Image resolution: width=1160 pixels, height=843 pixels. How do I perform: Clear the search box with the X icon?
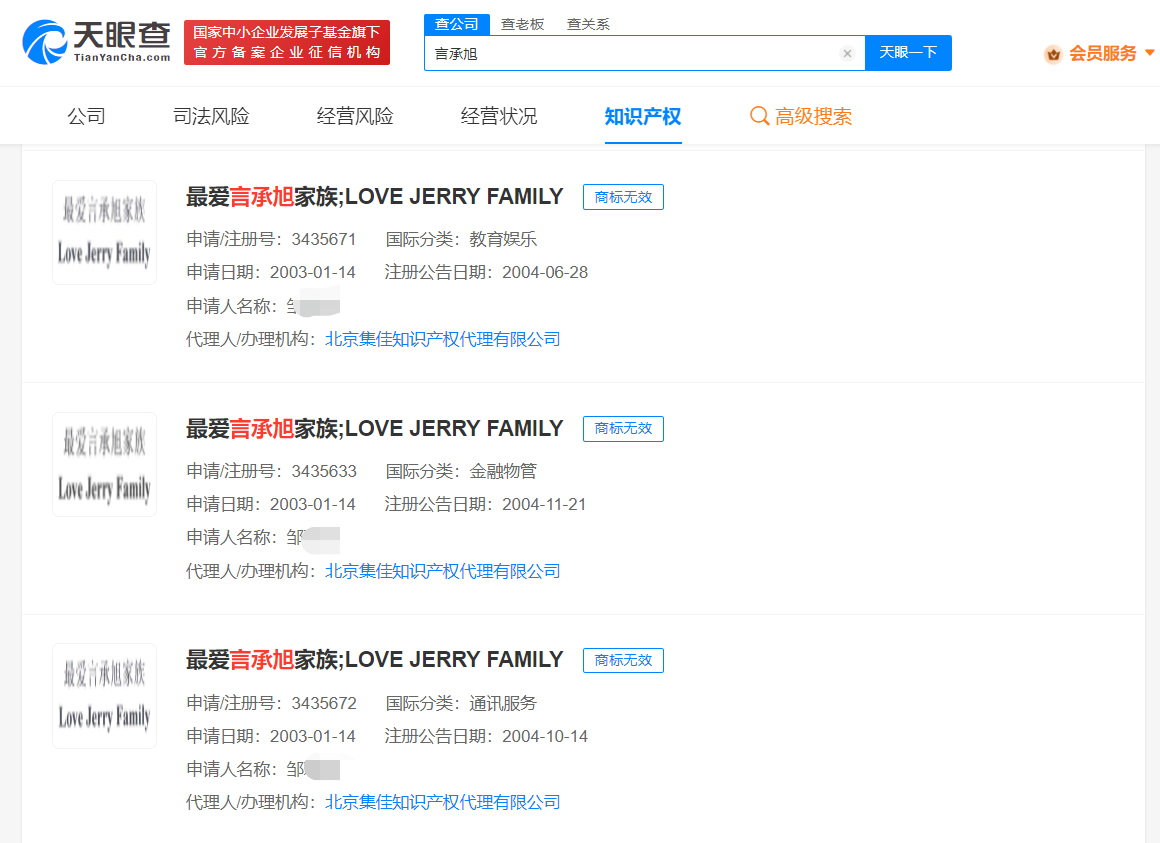[847, 53]
